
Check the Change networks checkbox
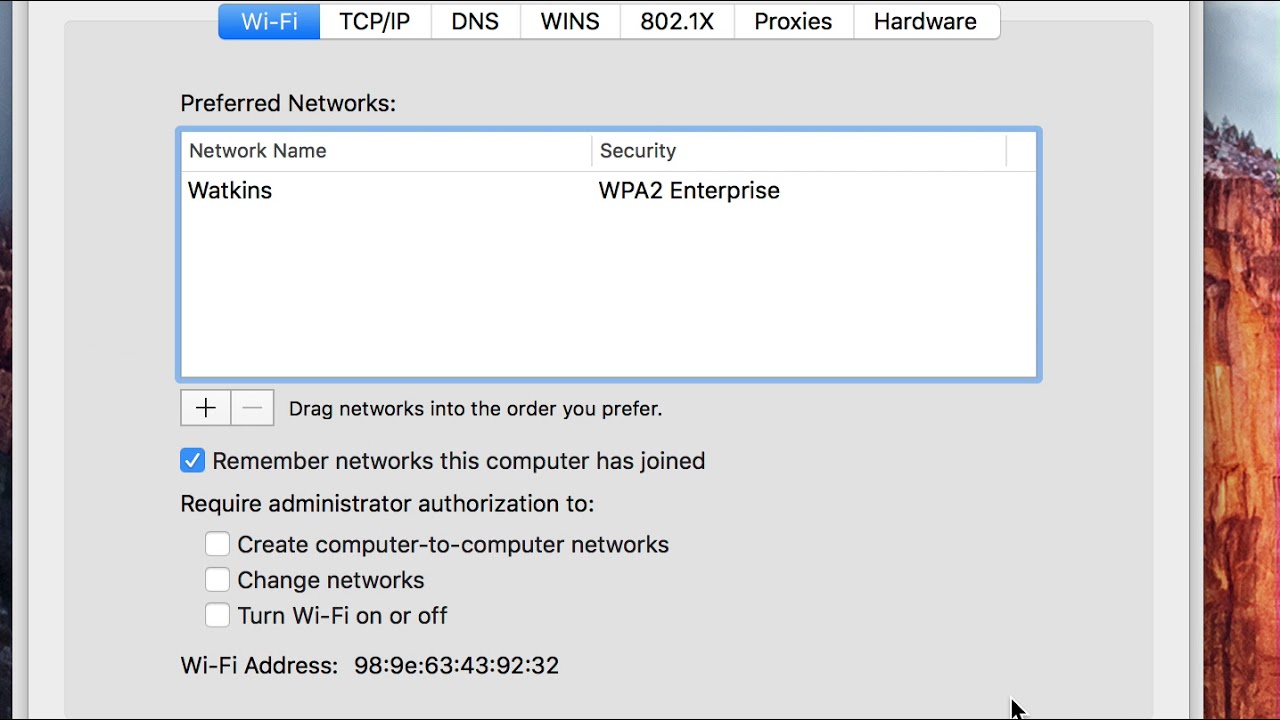coord(217,580)
